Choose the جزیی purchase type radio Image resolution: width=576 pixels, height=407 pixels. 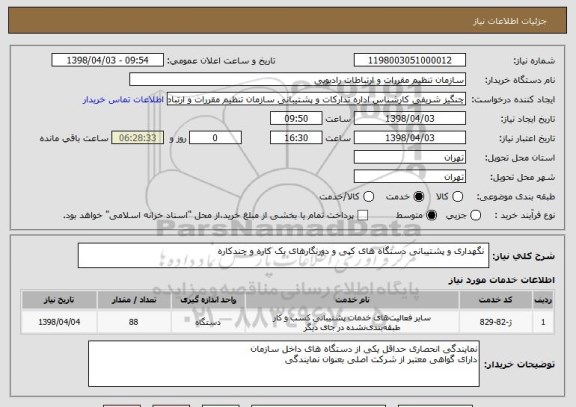coord(475,216)
